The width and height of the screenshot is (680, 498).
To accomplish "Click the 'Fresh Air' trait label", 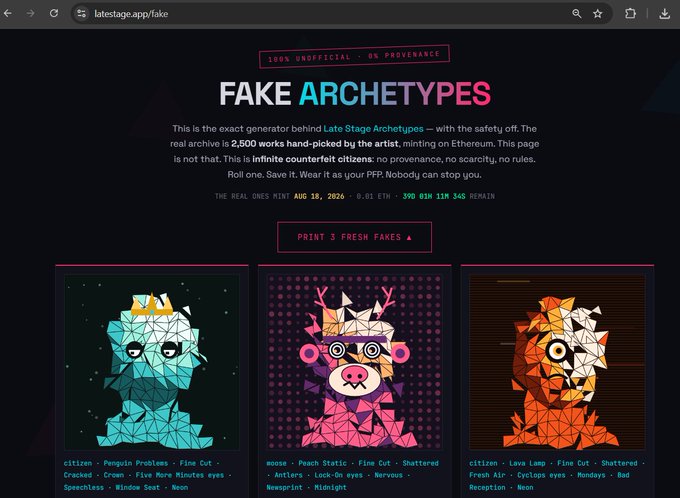I will coord(487,475).
